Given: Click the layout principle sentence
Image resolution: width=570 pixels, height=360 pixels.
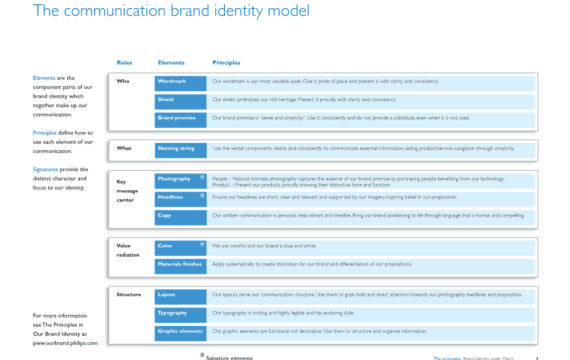Looking at the screenshot, I should pos(368,295).
